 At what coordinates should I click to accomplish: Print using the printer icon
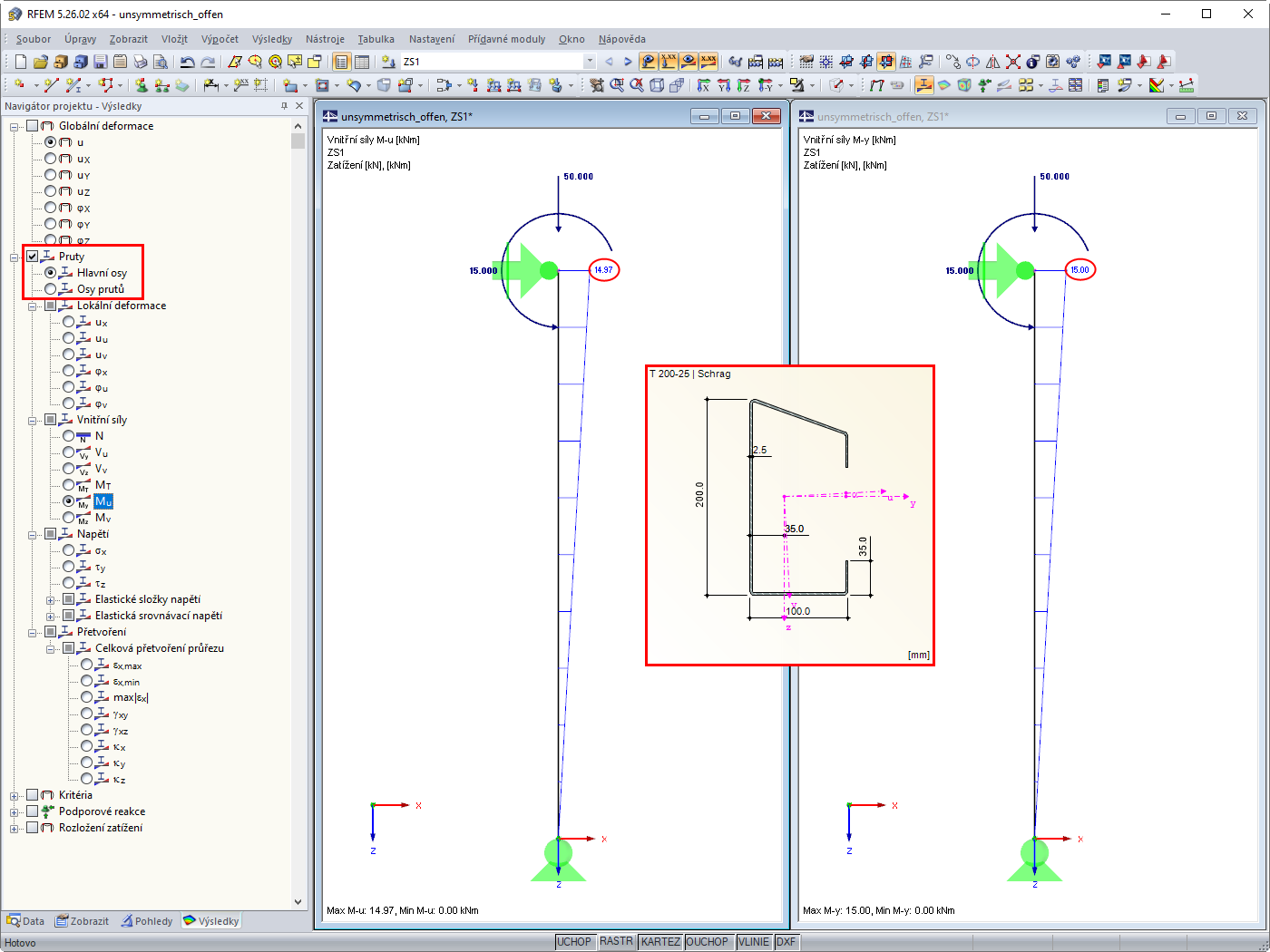140,62
